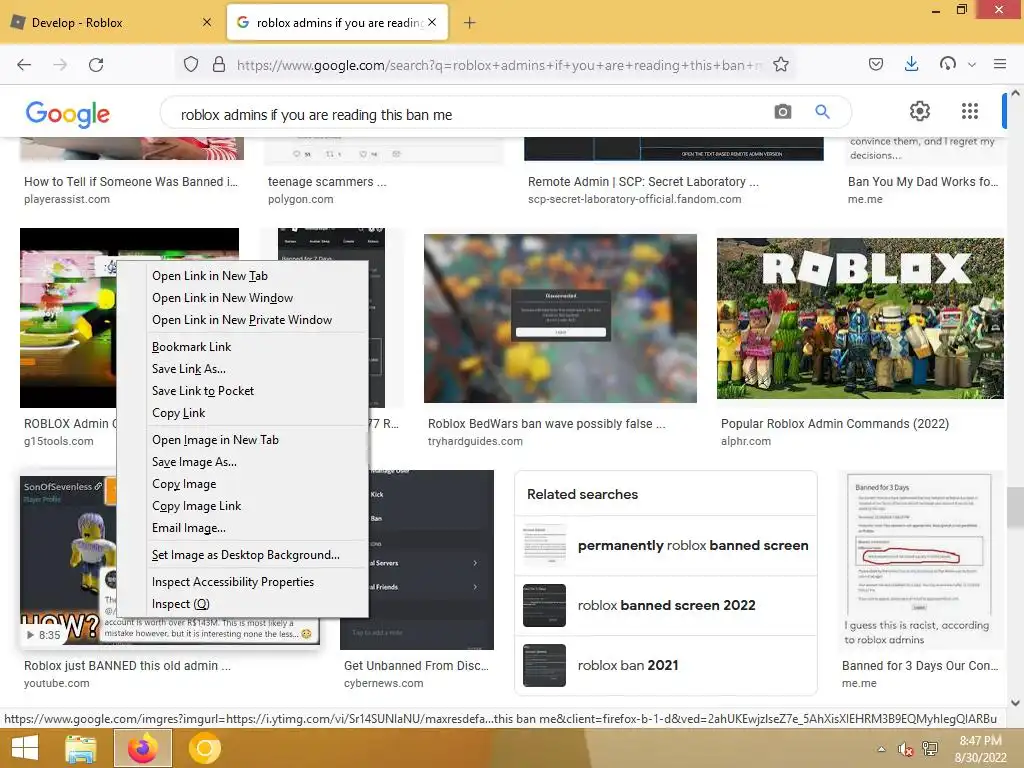This screenshot has height=768, width=1024.
Task: Show hidden system tray icons
Action: pos(881,749)
